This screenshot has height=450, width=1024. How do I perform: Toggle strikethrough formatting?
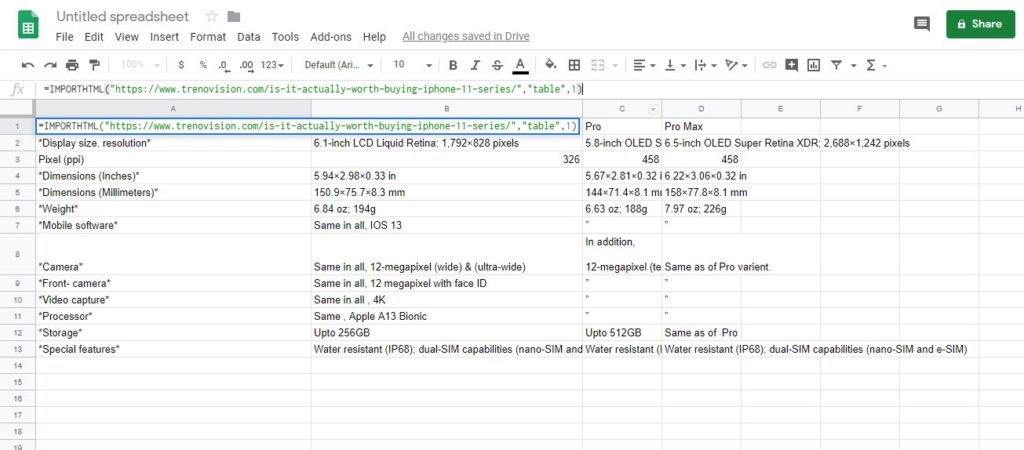tap(498, 65)
